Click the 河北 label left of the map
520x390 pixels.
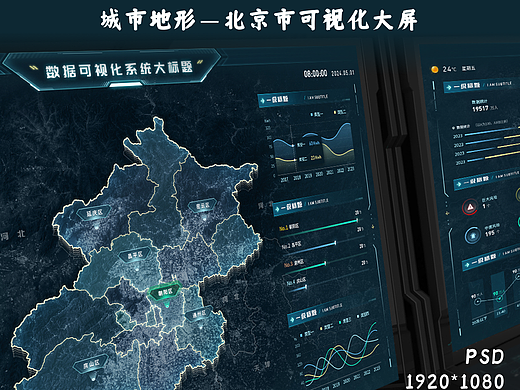click(13, 235)
